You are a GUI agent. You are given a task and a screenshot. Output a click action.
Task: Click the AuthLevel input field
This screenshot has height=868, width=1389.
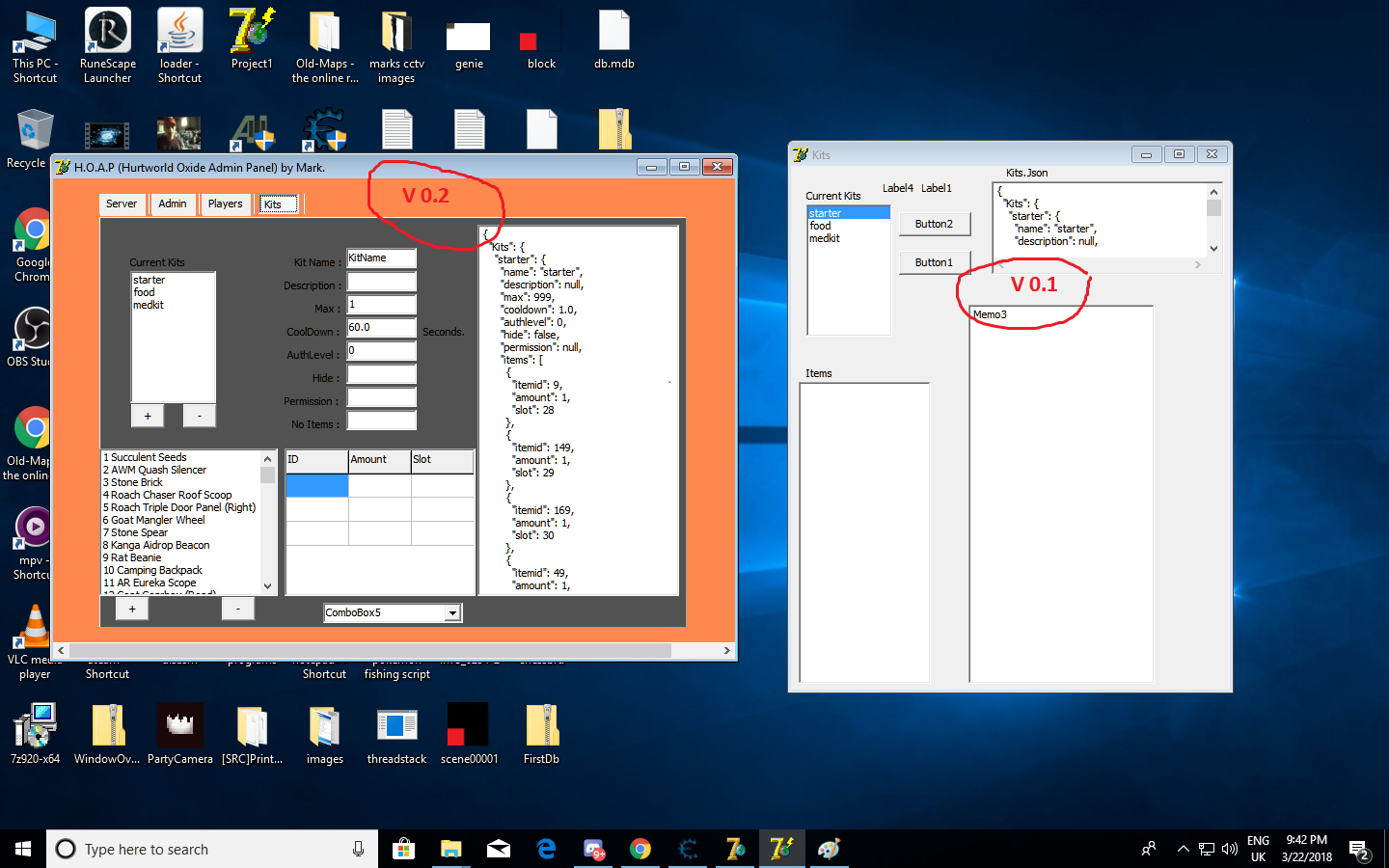382,351
